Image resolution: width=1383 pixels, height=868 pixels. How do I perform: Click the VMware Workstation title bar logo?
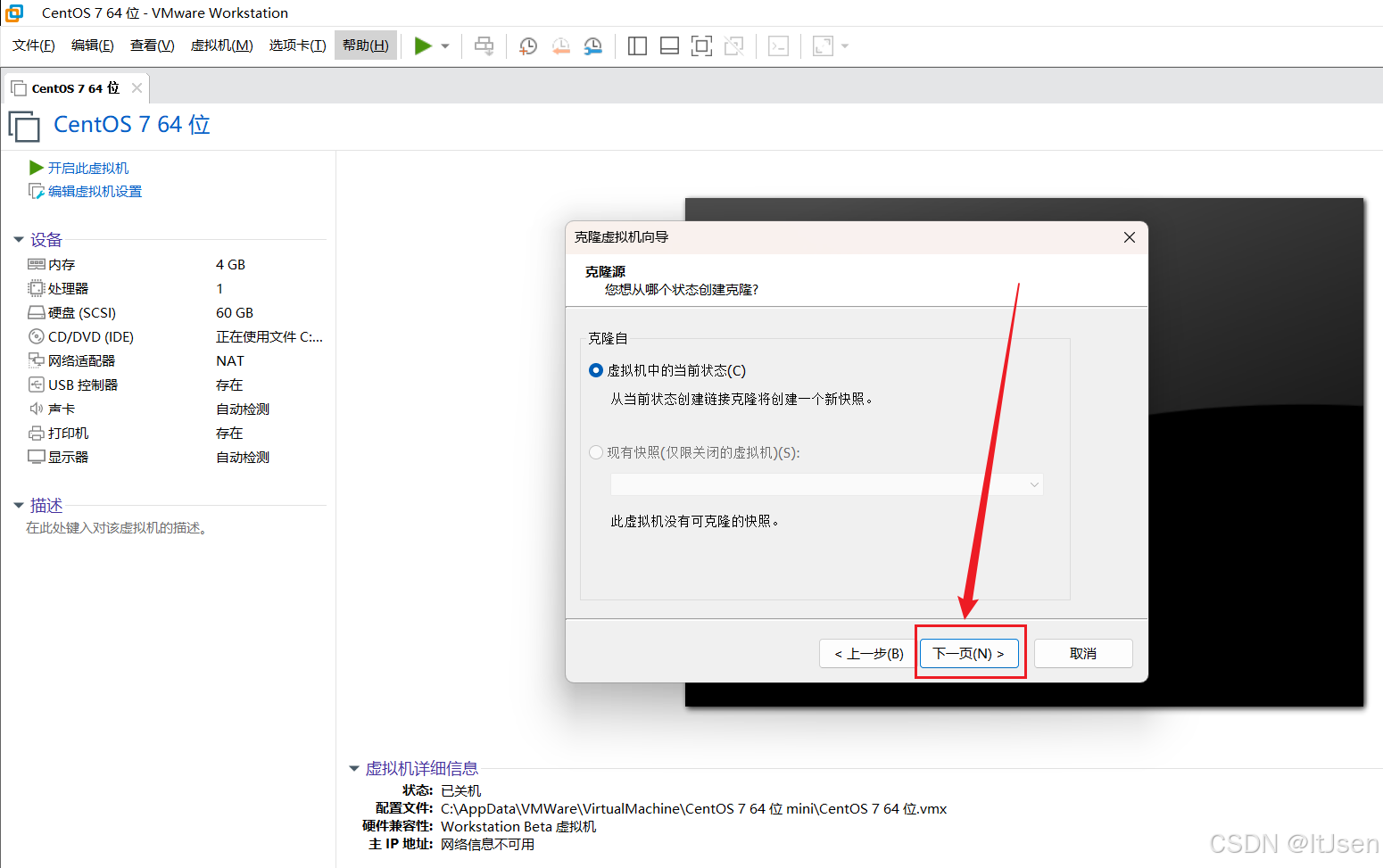pos(14,12)
